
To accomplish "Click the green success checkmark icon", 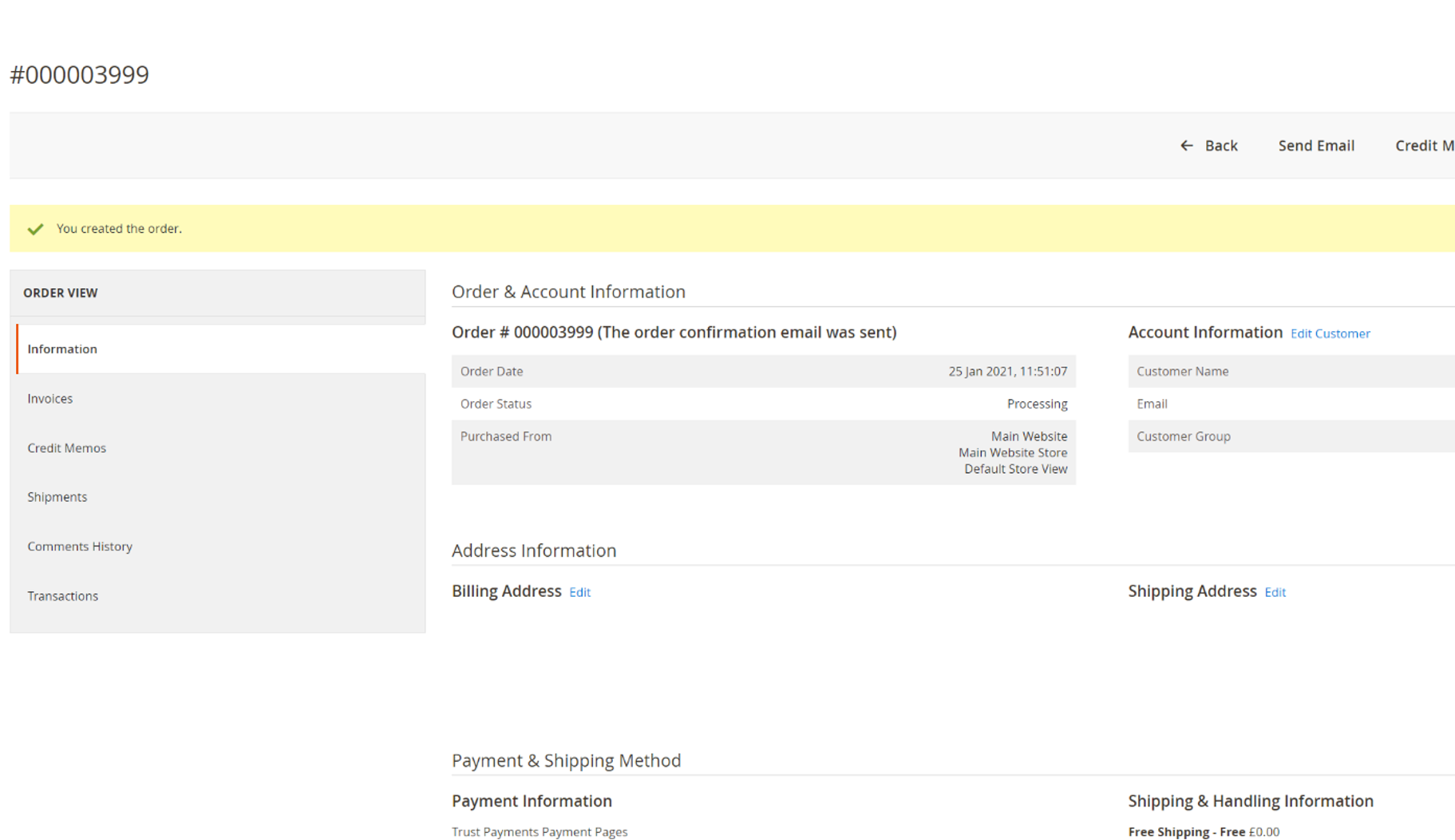I will coord(35,229).
